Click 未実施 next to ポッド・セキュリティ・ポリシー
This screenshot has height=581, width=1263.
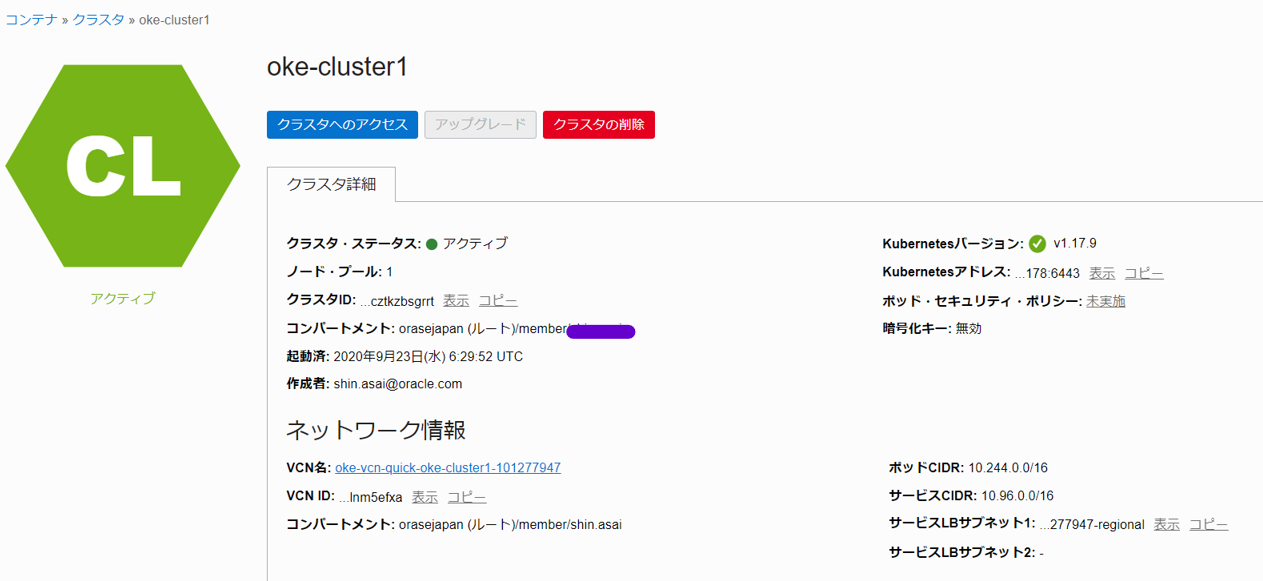coord(1105,299)
